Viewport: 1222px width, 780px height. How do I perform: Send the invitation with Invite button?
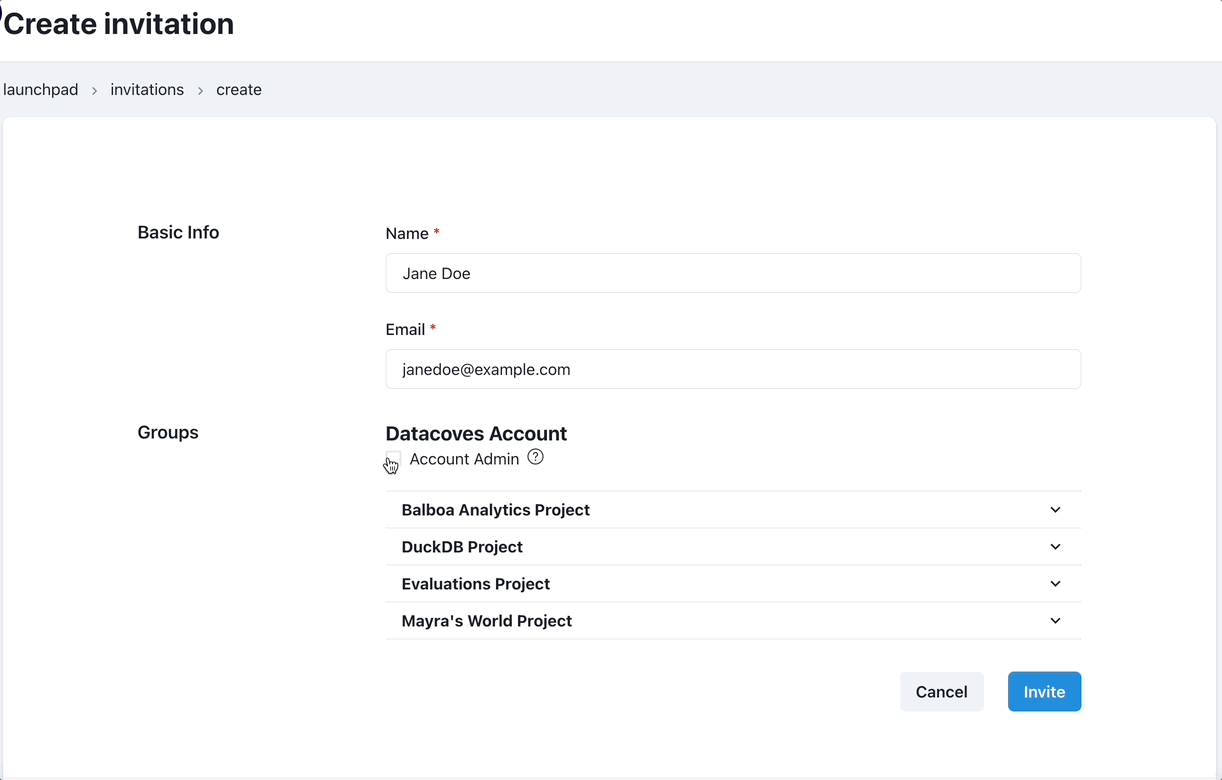coord(1044,692)
